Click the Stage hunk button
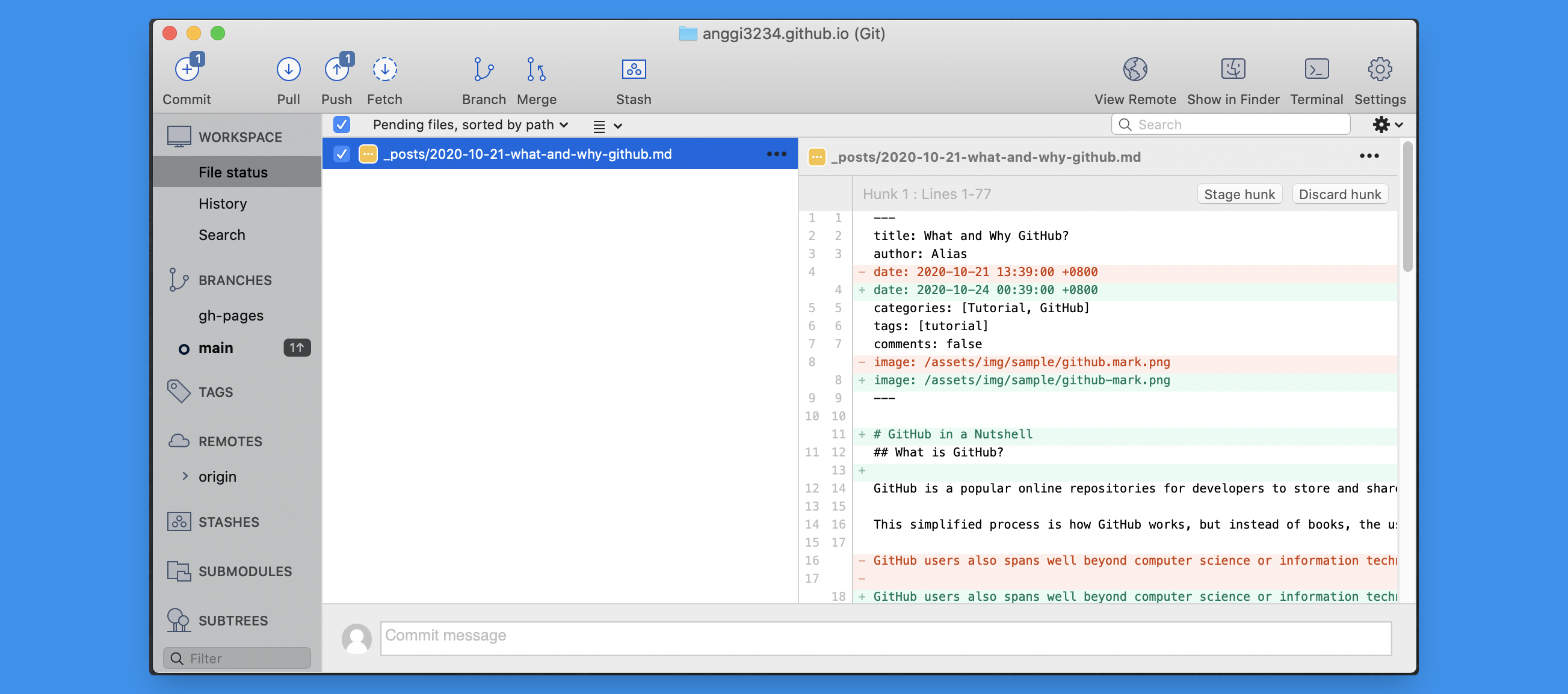1568x694 pixels. click(1239, 194)
